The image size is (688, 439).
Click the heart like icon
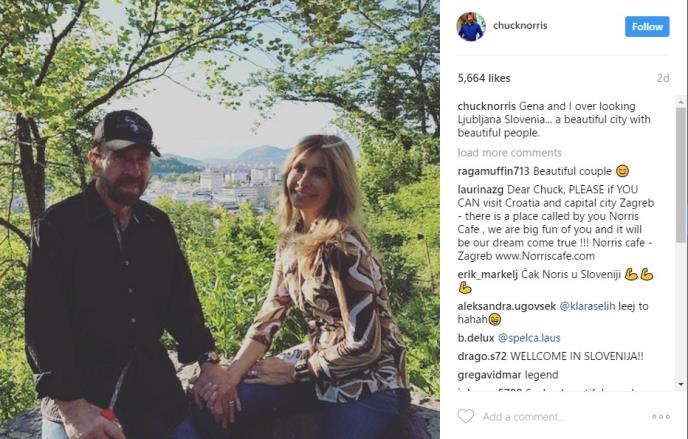tap(466, 416)
